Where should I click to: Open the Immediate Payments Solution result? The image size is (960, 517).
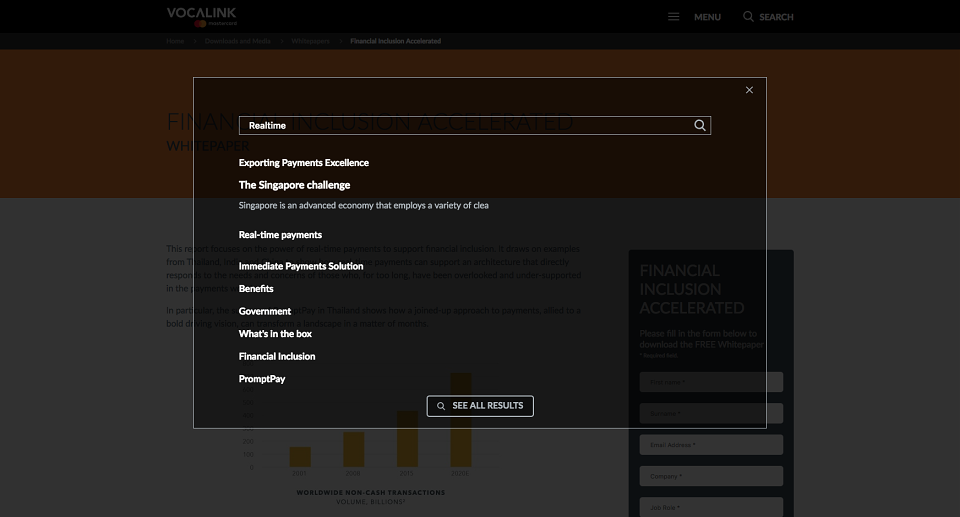click(x=301, y=266)
